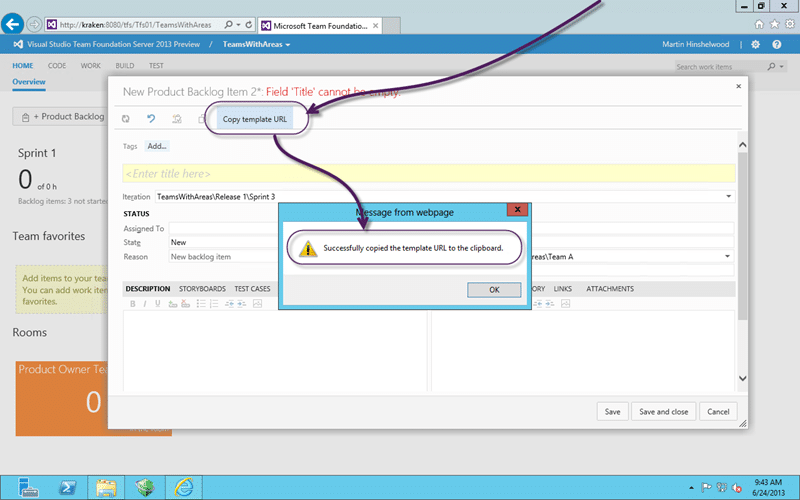Click insert image icon in description toolbar
The image size is (800, 500).
[x=257, y=304]
